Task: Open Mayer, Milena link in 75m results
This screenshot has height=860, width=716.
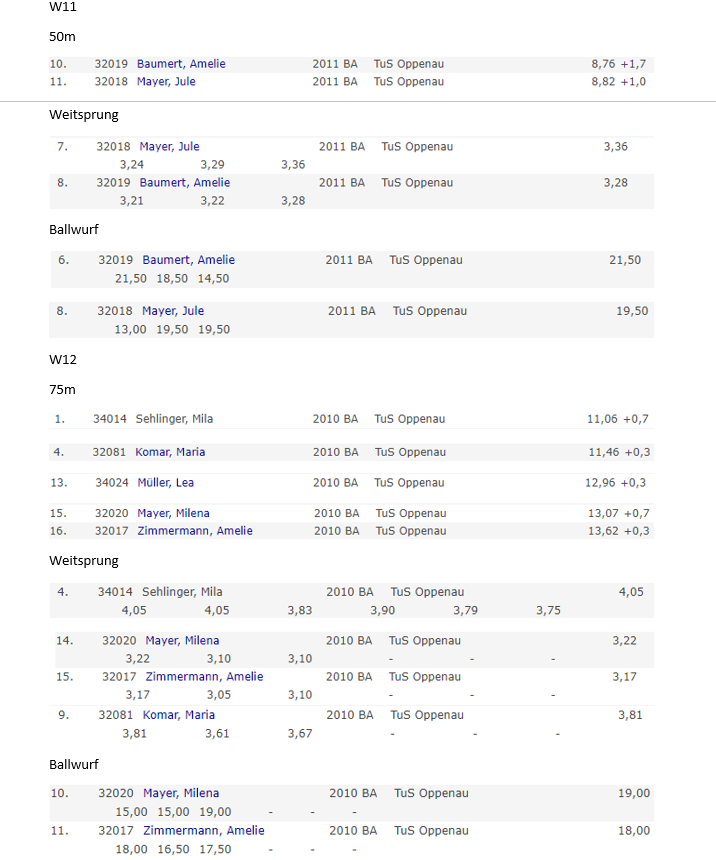Action: [x=173, y=514]
